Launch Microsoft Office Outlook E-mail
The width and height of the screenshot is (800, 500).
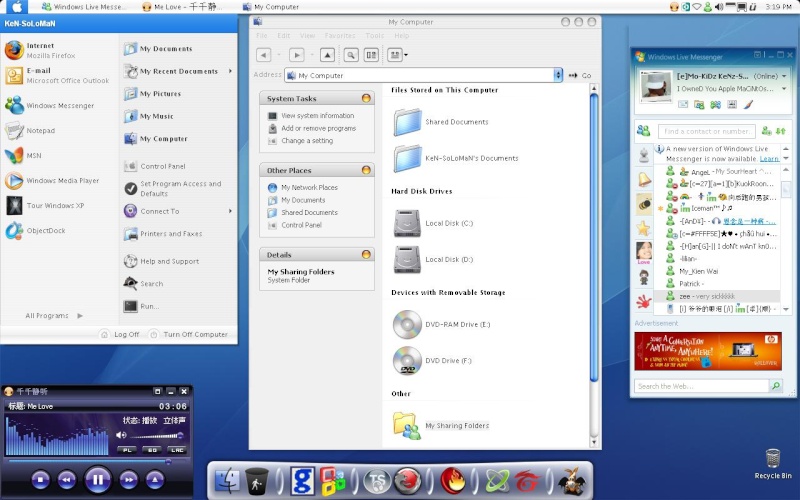coord(57,75)
